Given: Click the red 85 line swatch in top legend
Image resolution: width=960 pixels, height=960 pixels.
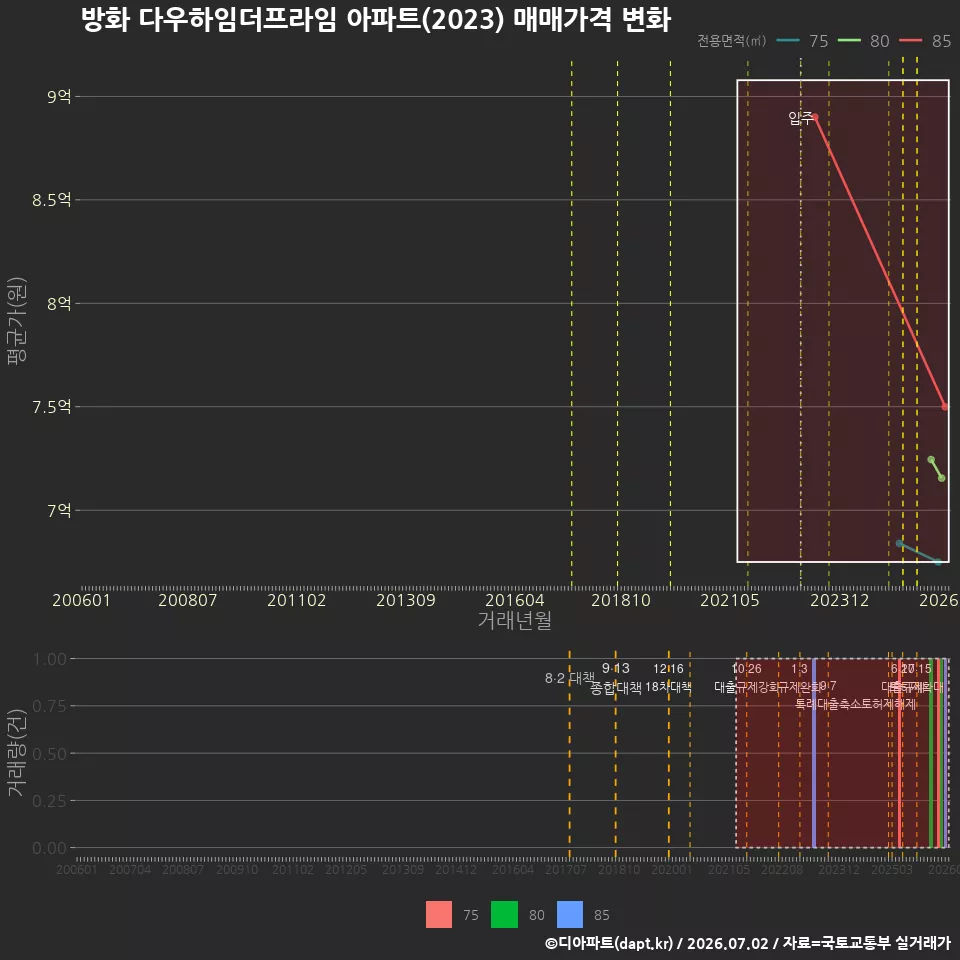Looking at the screenshot, I should [x=910, y=41].
